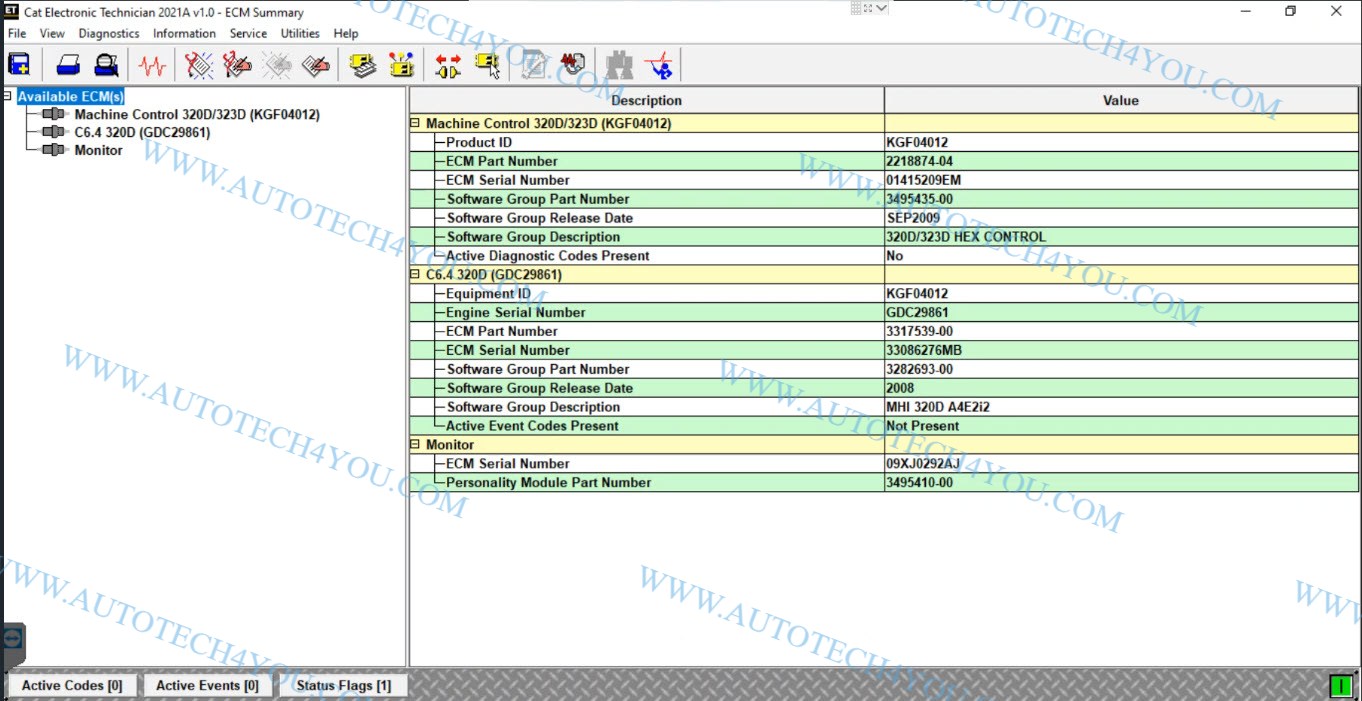Screen dimensions: 1362x701
Task: Click the Connect/Disconnect red arrows icon
Action: 448,66
